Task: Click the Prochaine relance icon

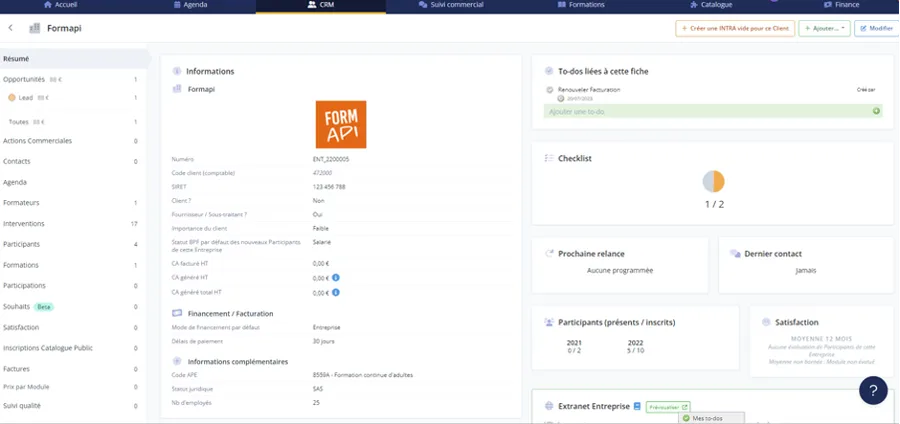Action: [549, 254]
